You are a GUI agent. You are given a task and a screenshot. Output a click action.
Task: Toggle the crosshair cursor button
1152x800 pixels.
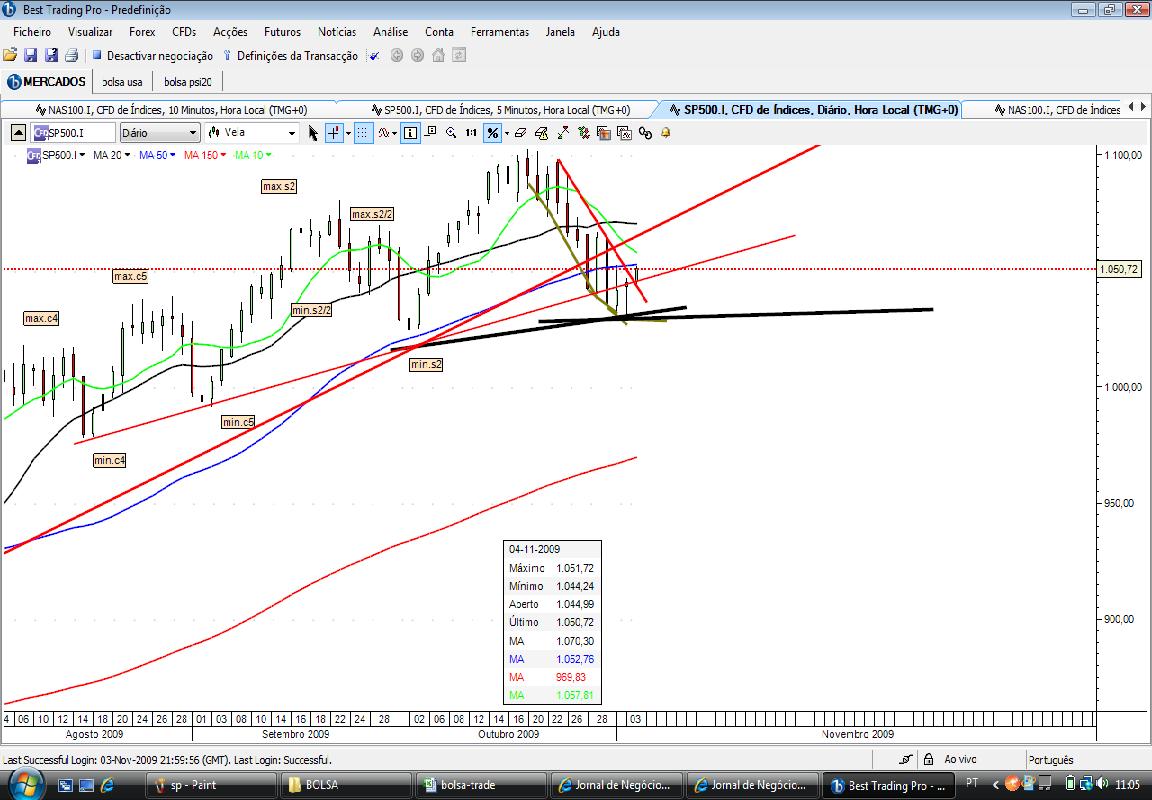point(334,133)
